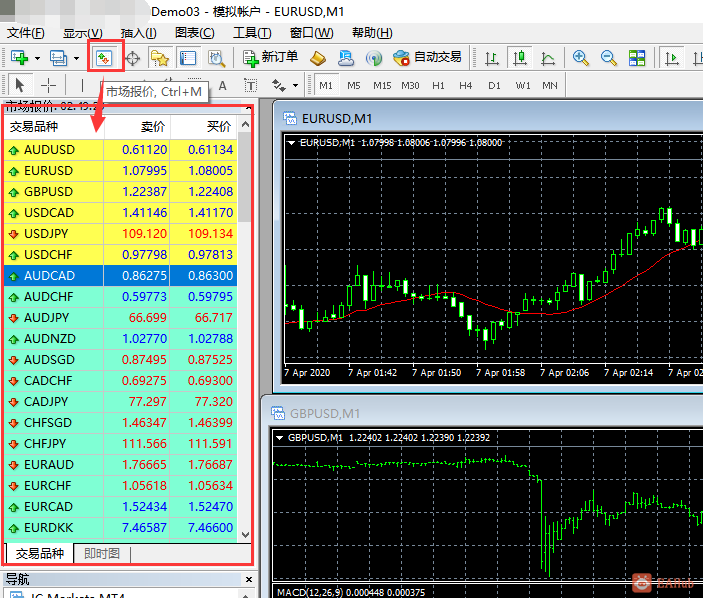703x598 pixels.
Task: Switch chart to line chart mode
Action: [x=547, y=58]
